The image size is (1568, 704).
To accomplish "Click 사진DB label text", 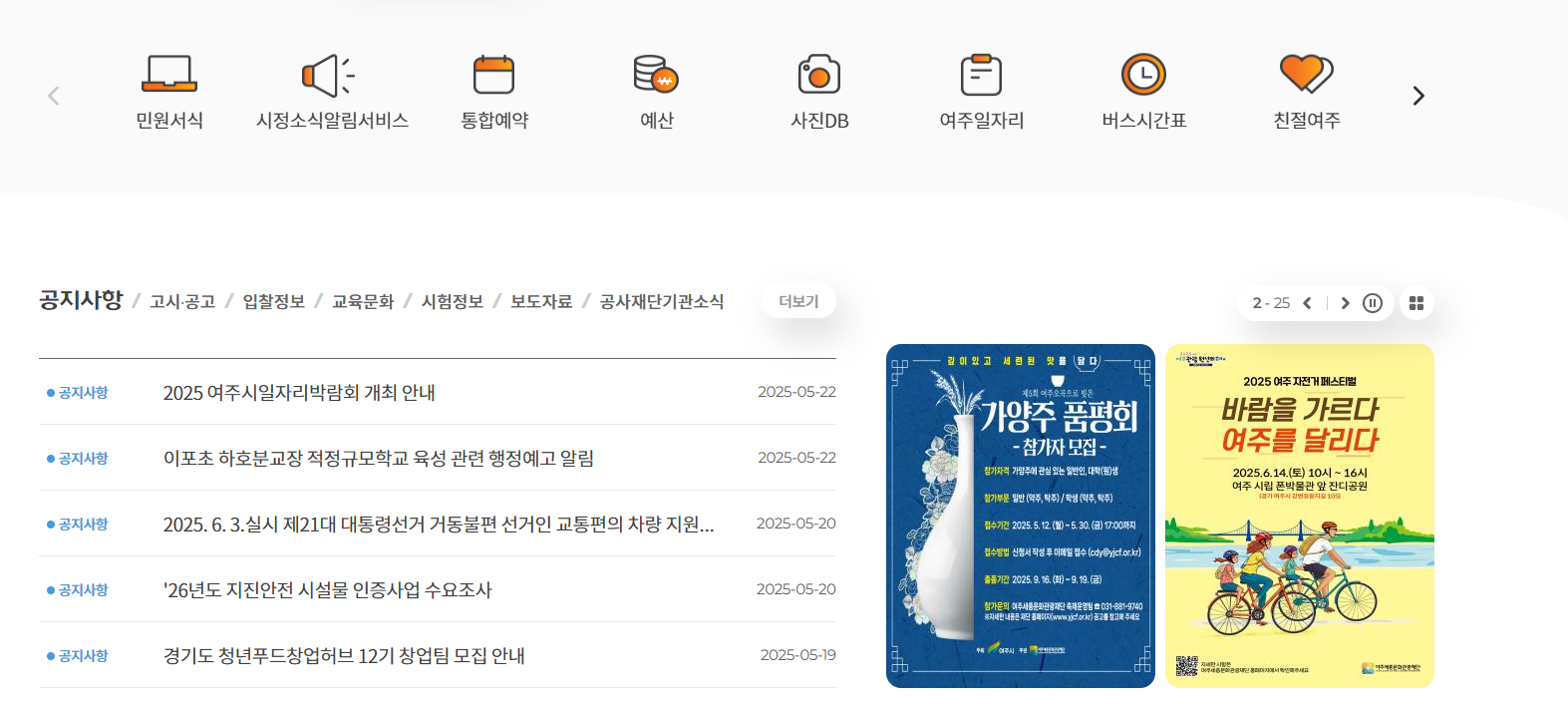I will [819, 121].
